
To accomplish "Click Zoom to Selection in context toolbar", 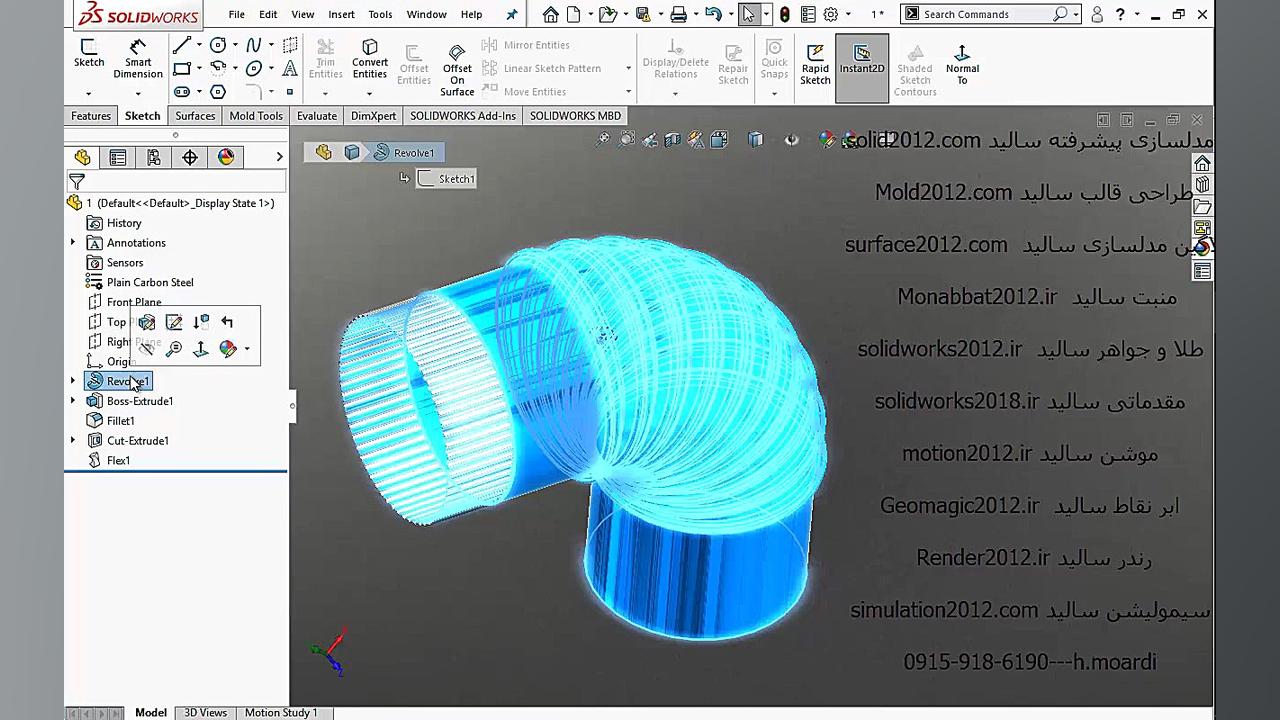I will pyautogui.click(x=174, y=348).
